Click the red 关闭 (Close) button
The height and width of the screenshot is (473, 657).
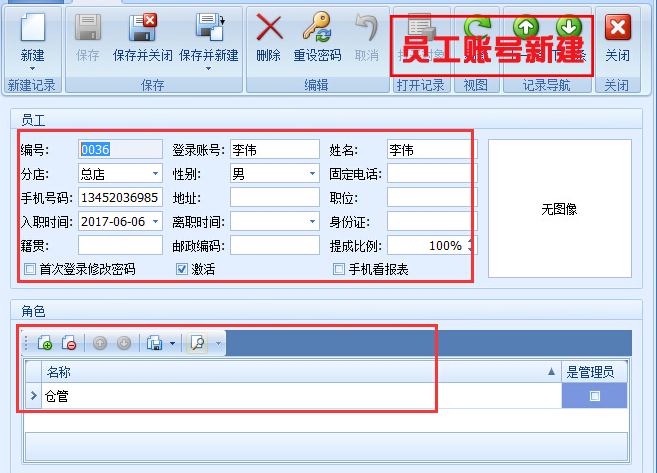pos(618,28)
